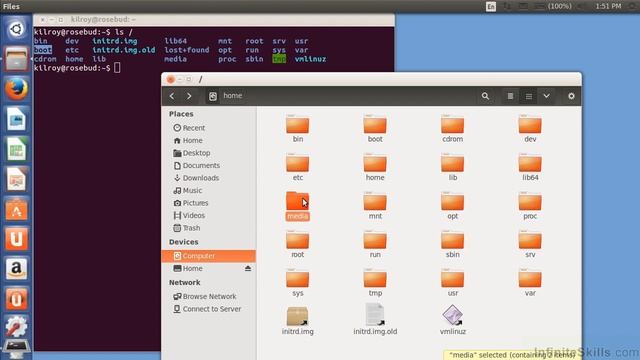The height and width of the screenshot is (360, 640).
Task: Launch Firefox from launcher
Action: [16, 89]
